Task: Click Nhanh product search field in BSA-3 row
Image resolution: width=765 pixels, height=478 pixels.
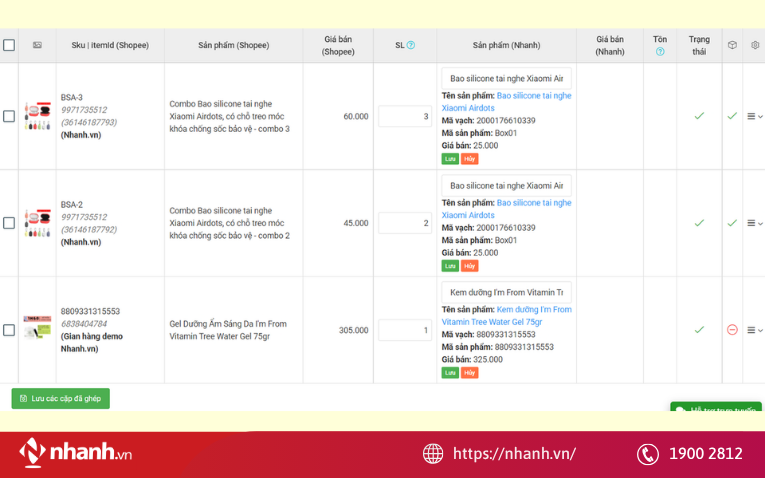Action: pyautogui.click(x=506, y=79)
